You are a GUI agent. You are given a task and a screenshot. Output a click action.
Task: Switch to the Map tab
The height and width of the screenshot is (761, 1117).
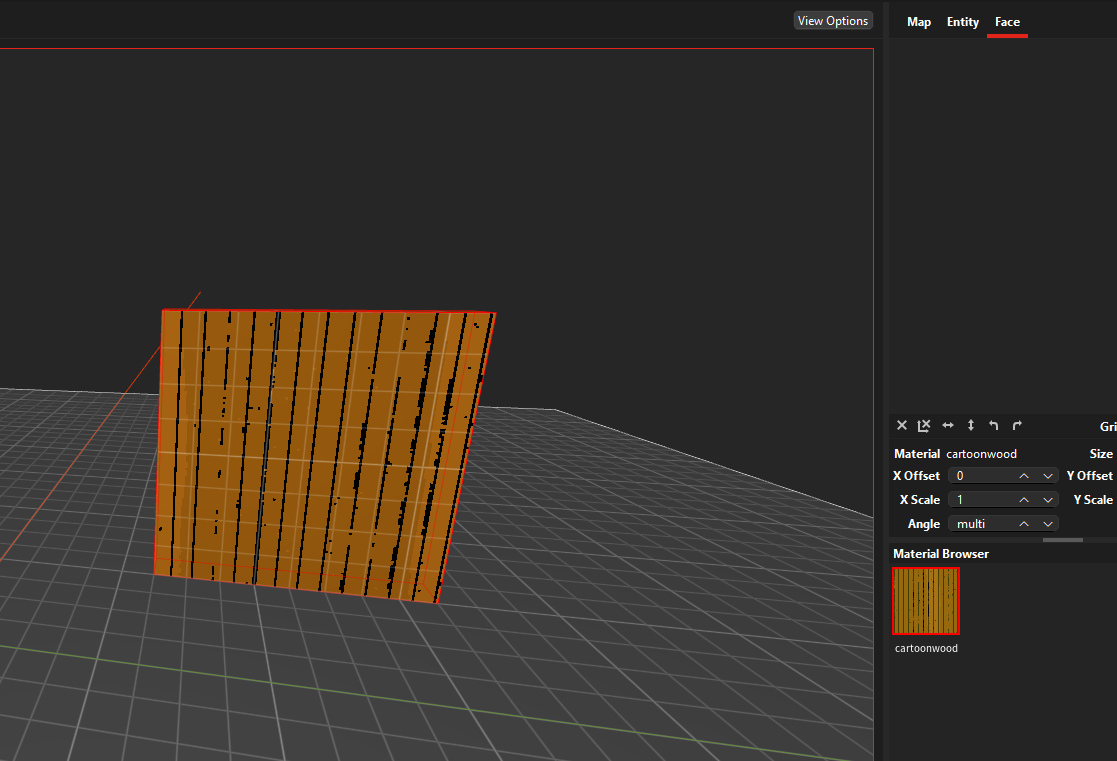coord(918,22)
